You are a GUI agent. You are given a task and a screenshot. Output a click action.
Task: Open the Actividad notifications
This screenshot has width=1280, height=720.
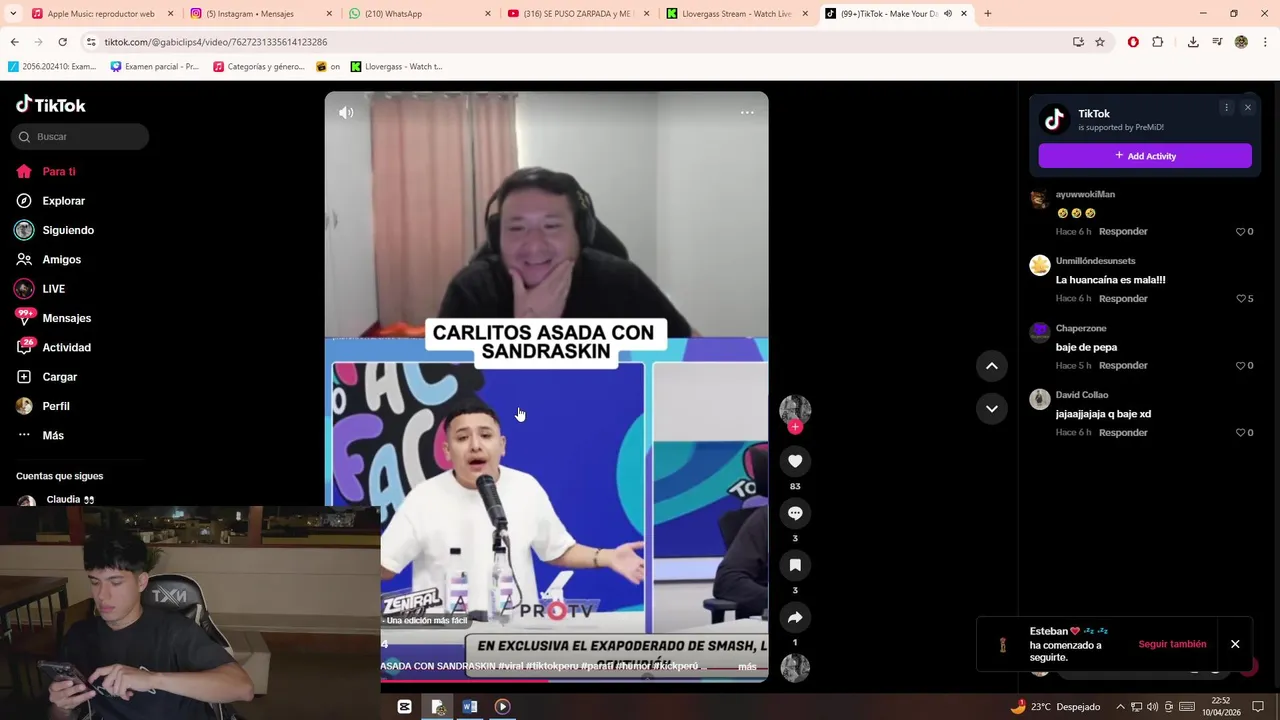point(53,348)
